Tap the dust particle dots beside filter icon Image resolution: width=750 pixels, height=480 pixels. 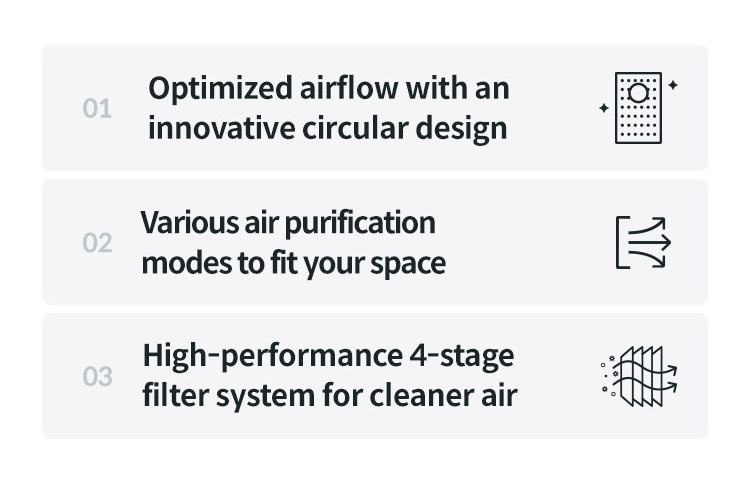tap(608, 376)
